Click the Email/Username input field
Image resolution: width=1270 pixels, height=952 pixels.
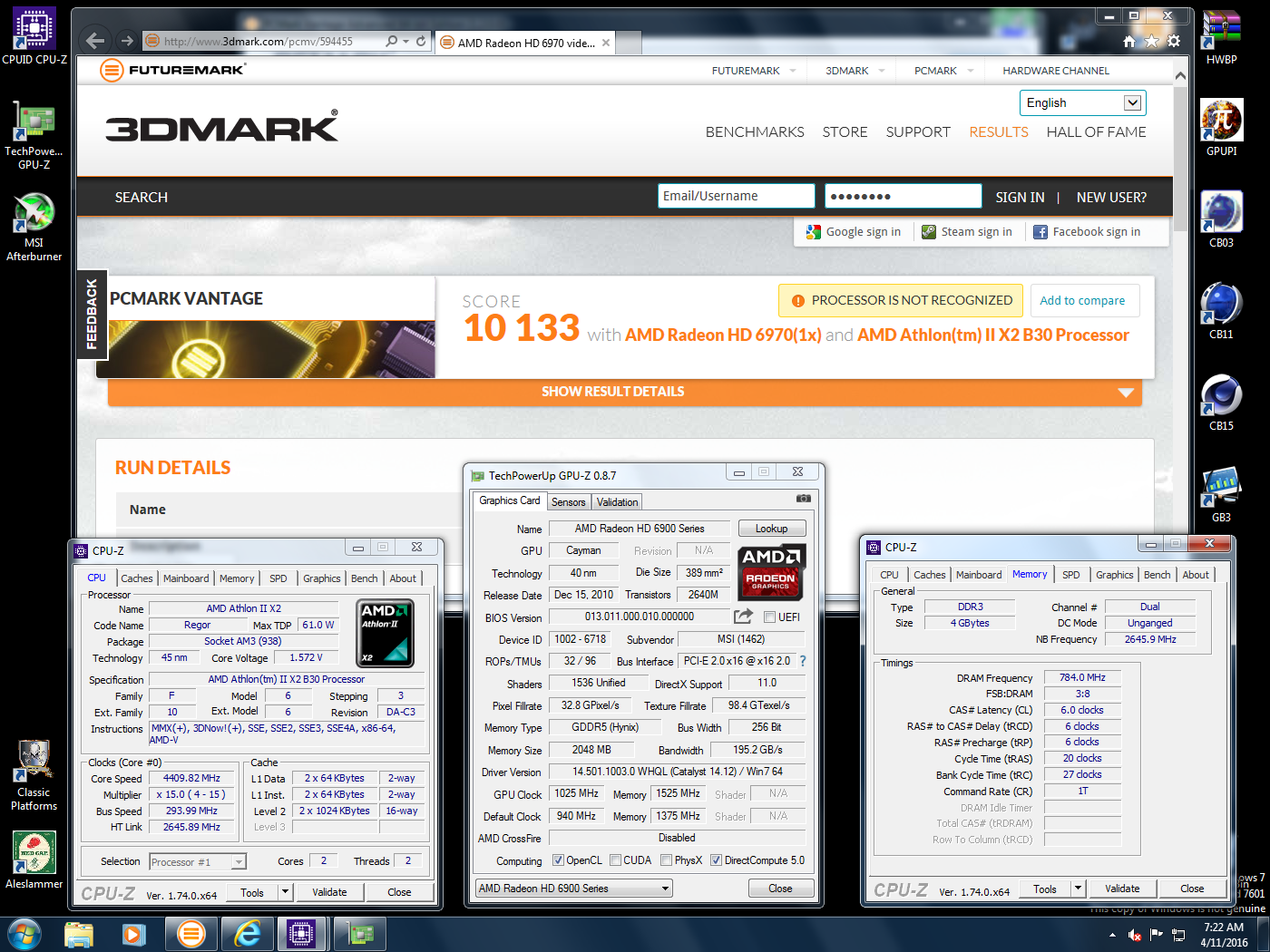pyautogui.click(x=737, y=196)
